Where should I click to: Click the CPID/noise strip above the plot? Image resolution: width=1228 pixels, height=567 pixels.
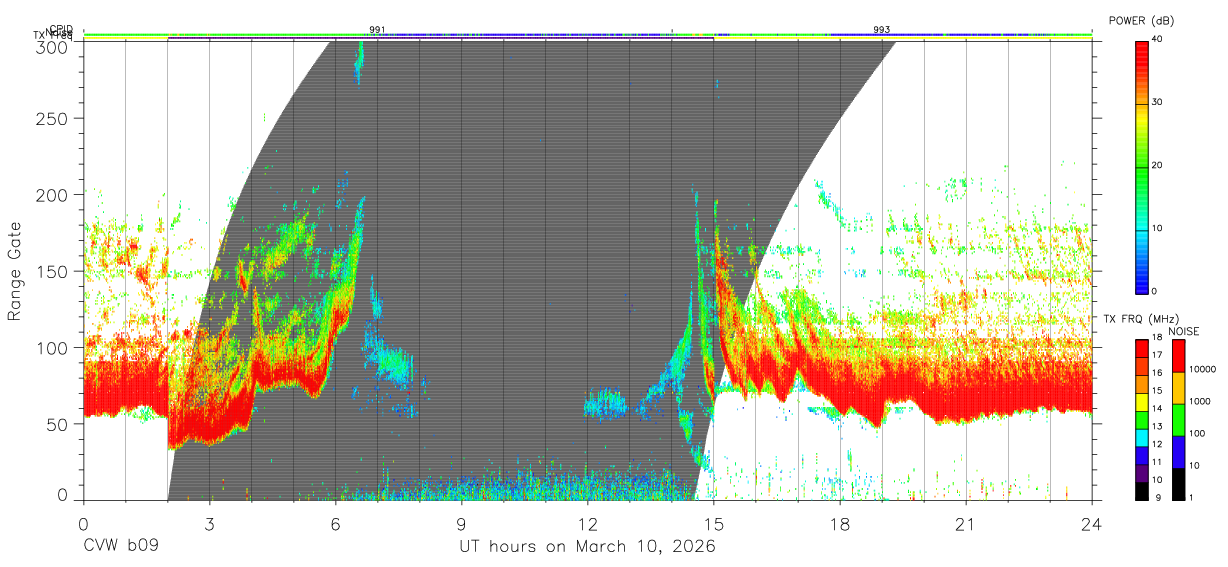click(587, 36)
